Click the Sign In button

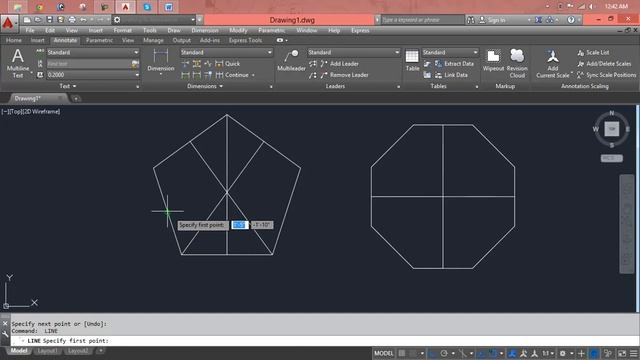click(x=492, y=20)
